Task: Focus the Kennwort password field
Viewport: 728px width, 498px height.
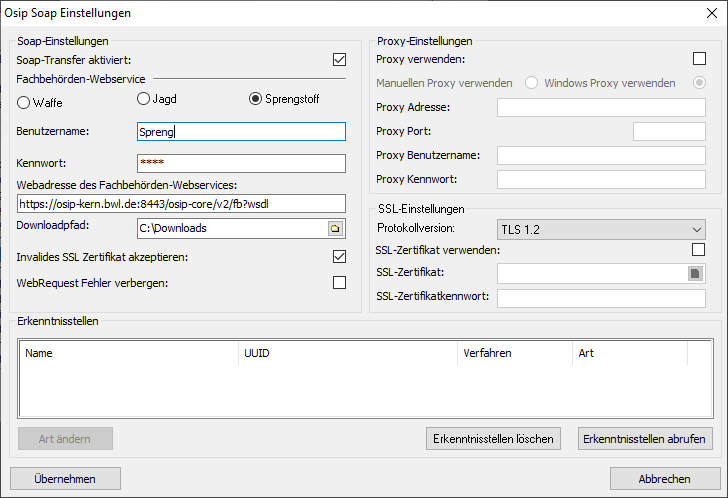Action: click(240, 163)
